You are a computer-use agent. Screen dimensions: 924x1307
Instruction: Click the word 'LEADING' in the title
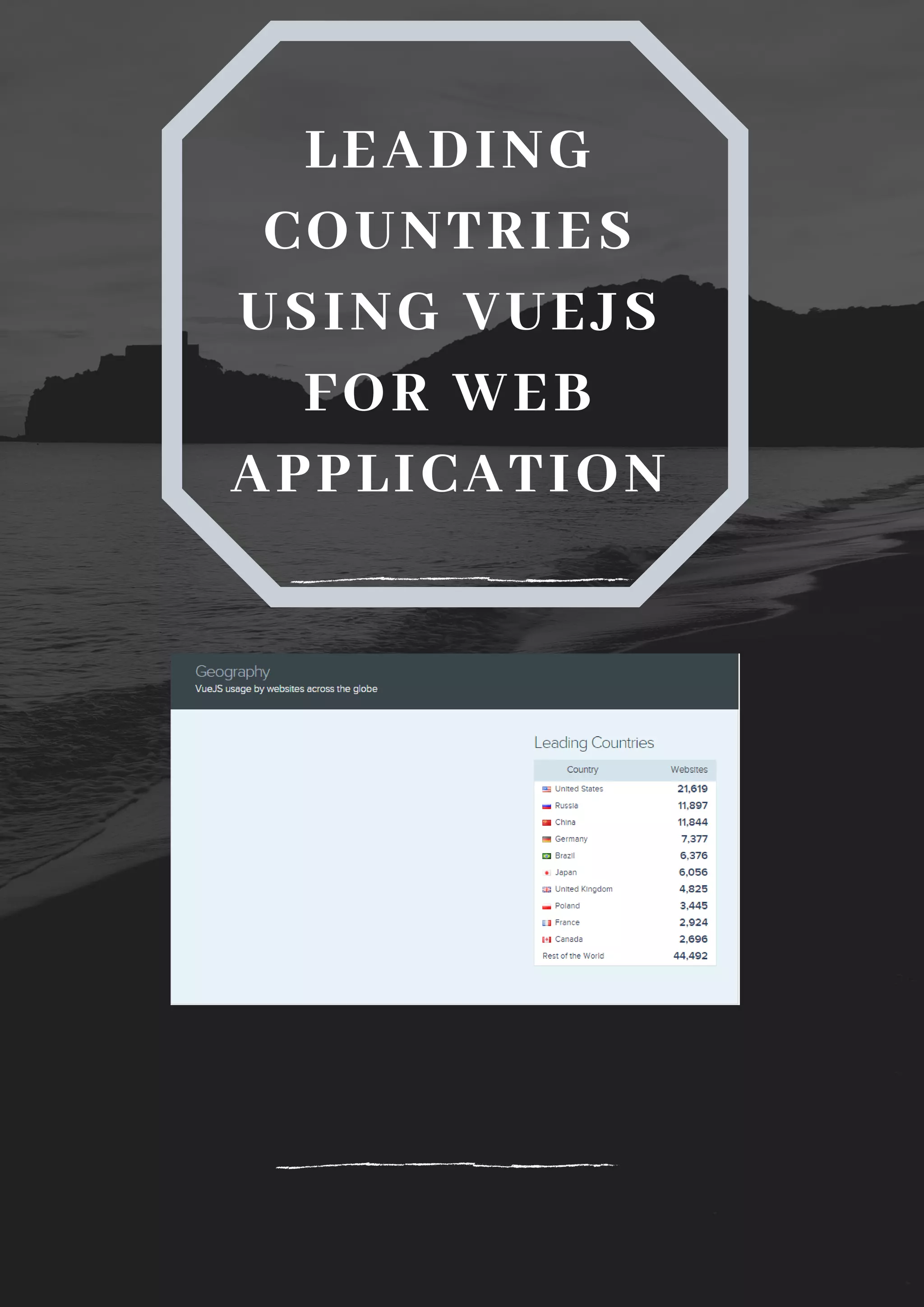point(448,149)
